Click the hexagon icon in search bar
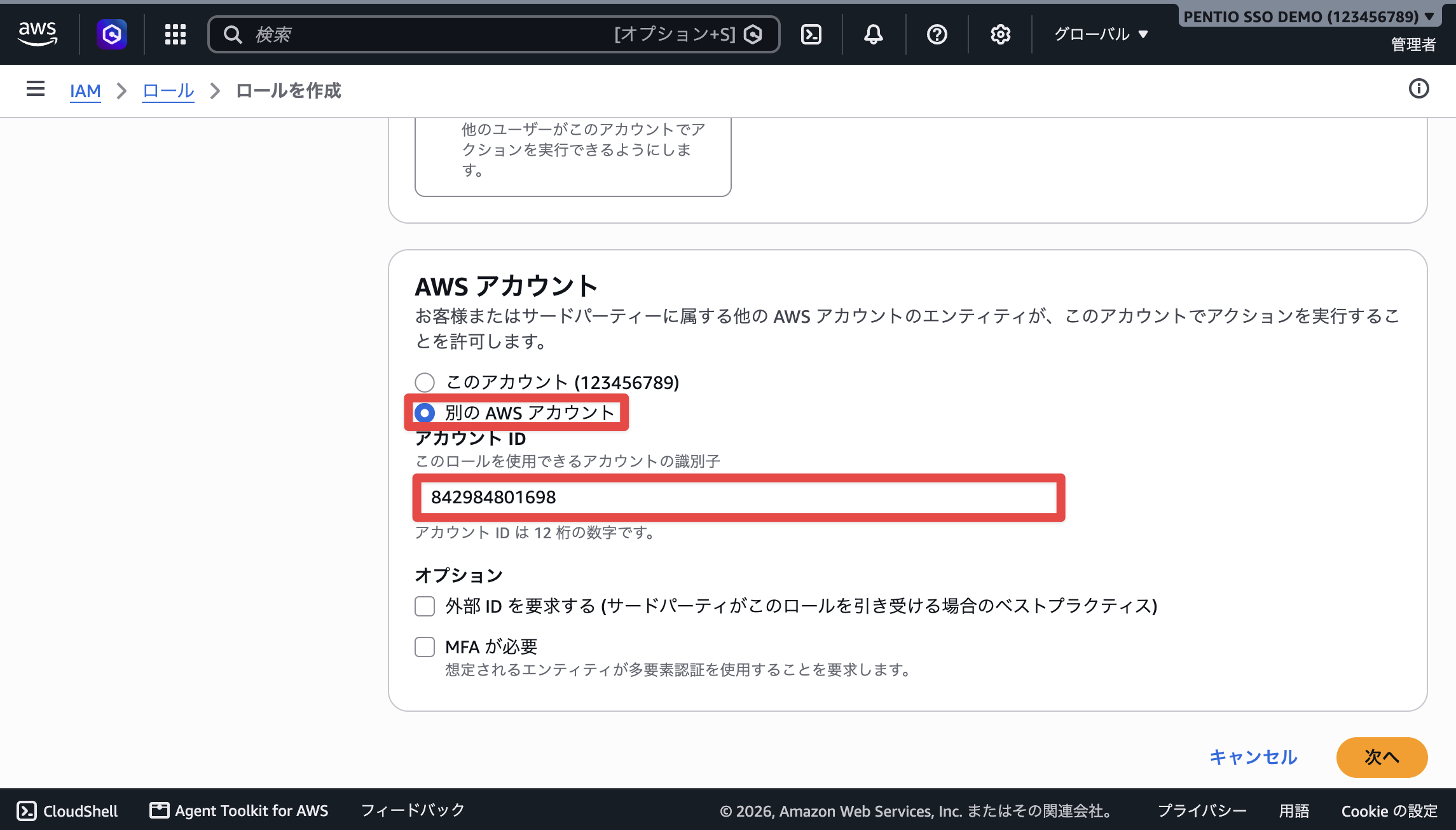This screenshot has width=1456, height=830. tap(753, 34)
